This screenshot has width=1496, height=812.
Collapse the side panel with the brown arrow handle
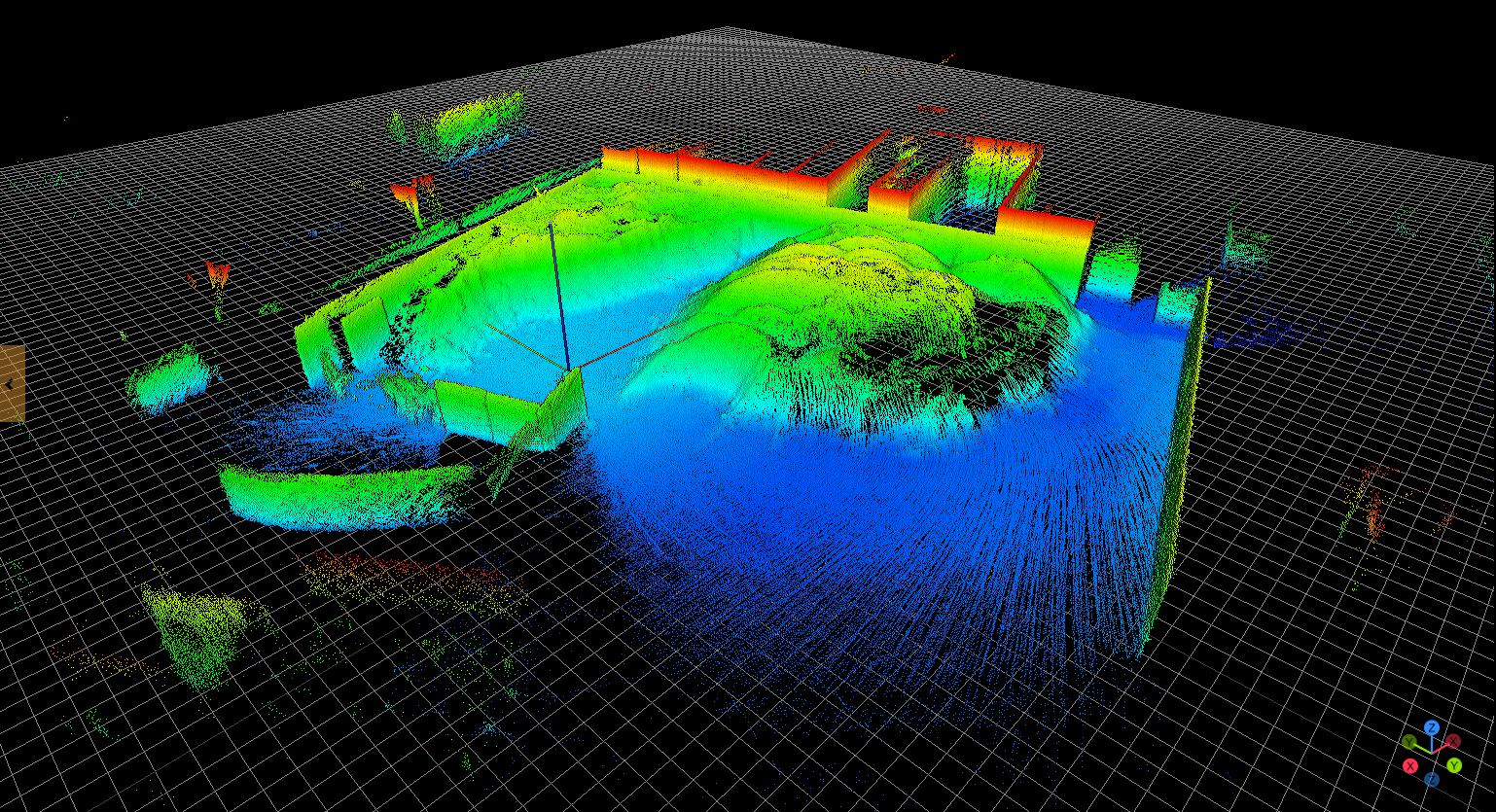[11, 384]
